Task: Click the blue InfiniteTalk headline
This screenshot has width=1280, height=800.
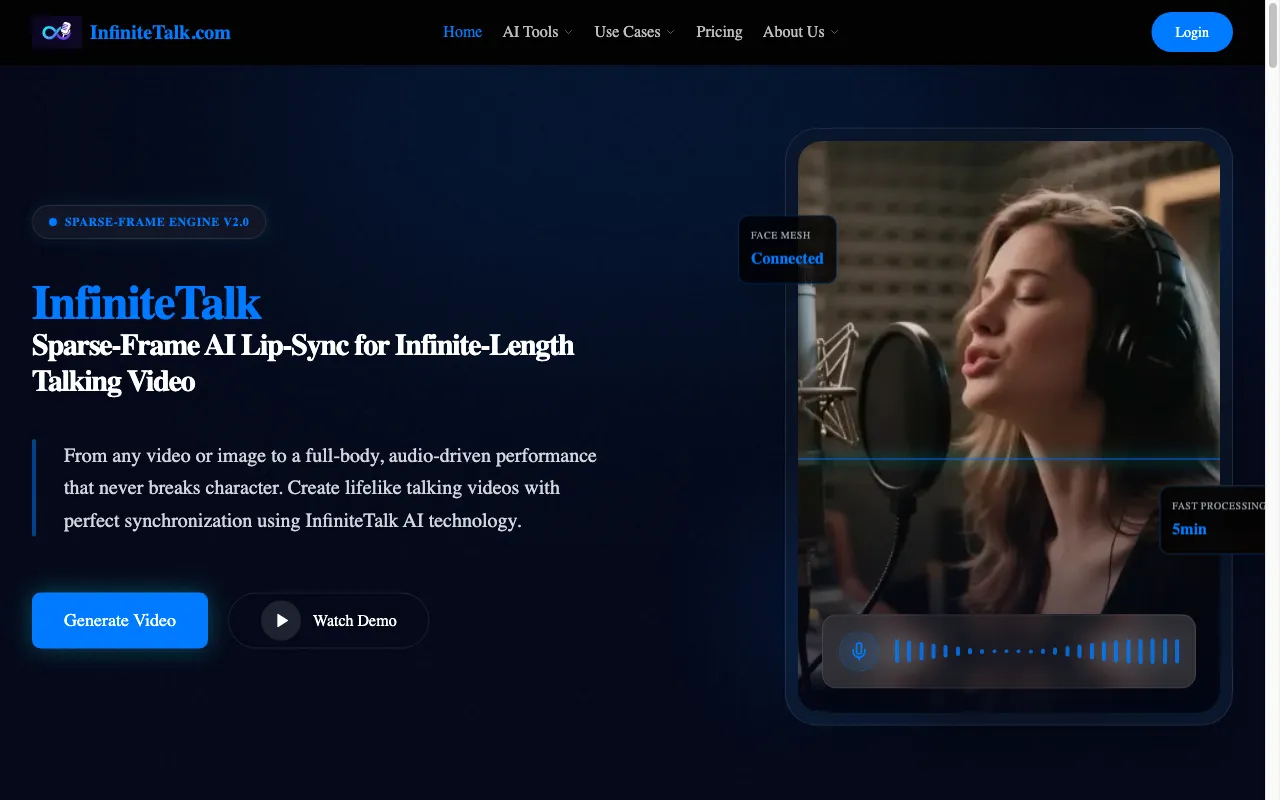Action: click(146, 303)
